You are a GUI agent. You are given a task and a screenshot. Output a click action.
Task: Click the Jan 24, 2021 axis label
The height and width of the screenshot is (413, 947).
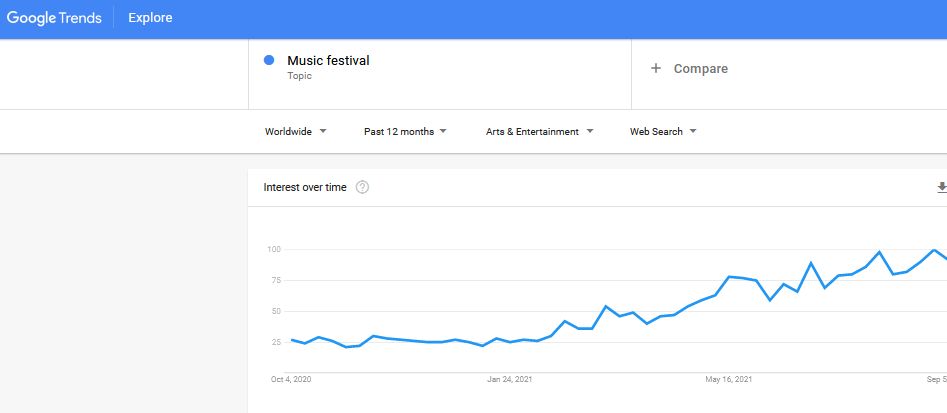coord(509,380)
